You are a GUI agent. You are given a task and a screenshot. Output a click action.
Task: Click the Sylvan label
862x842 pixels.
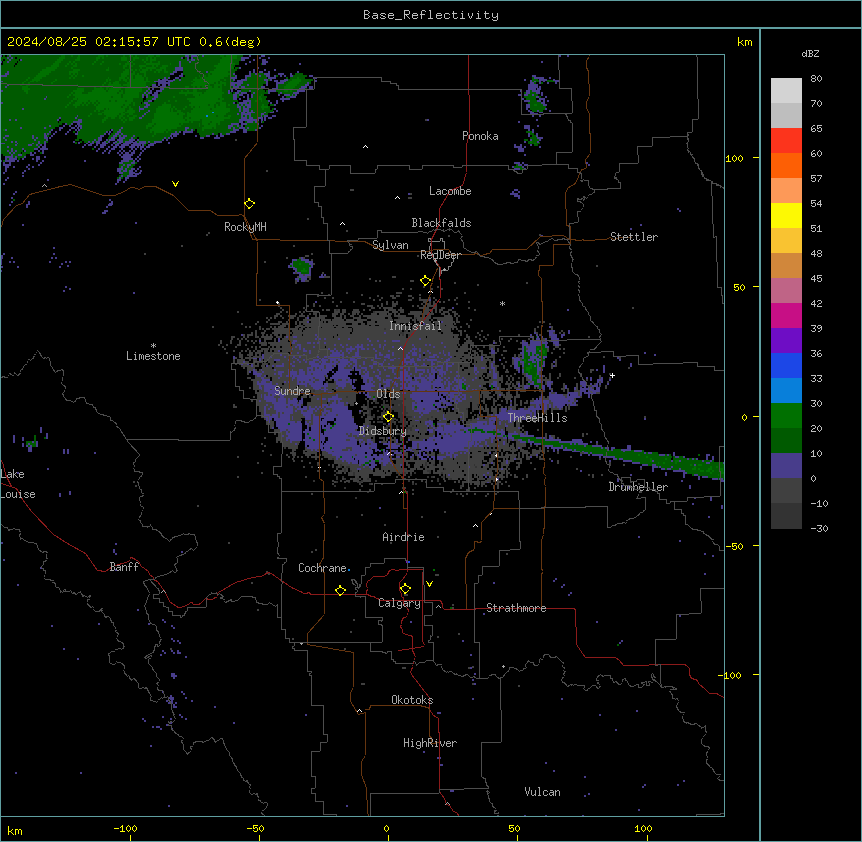tap(390, 245)
